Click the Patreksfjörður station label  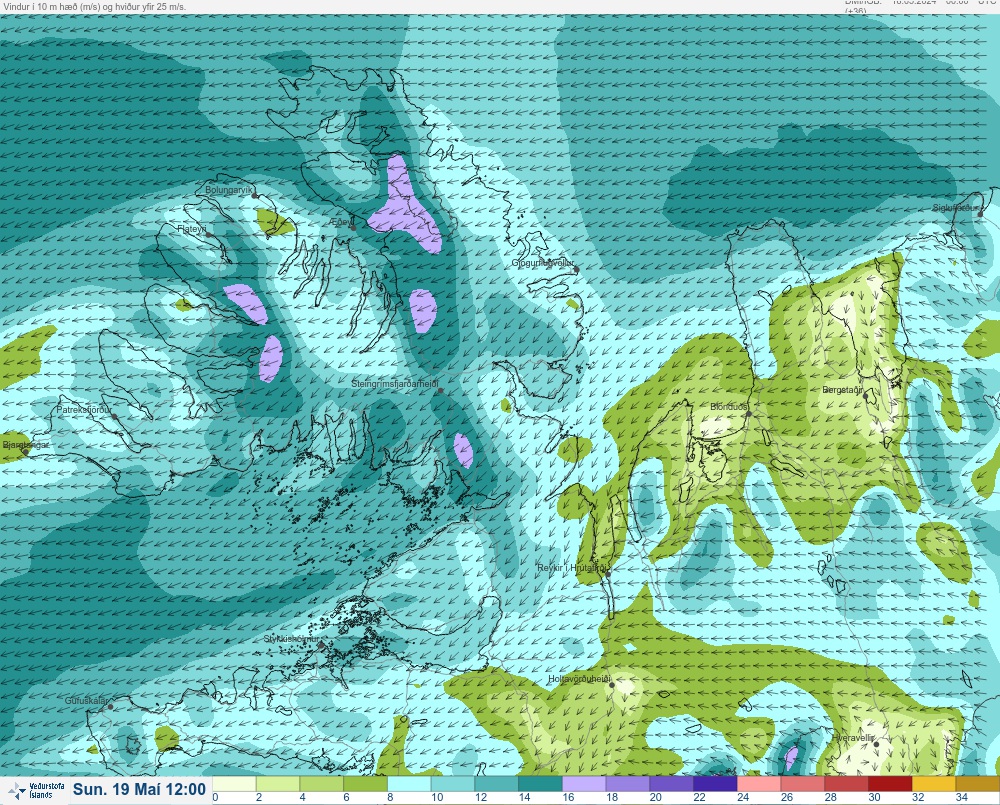click(x=84, y=410)
